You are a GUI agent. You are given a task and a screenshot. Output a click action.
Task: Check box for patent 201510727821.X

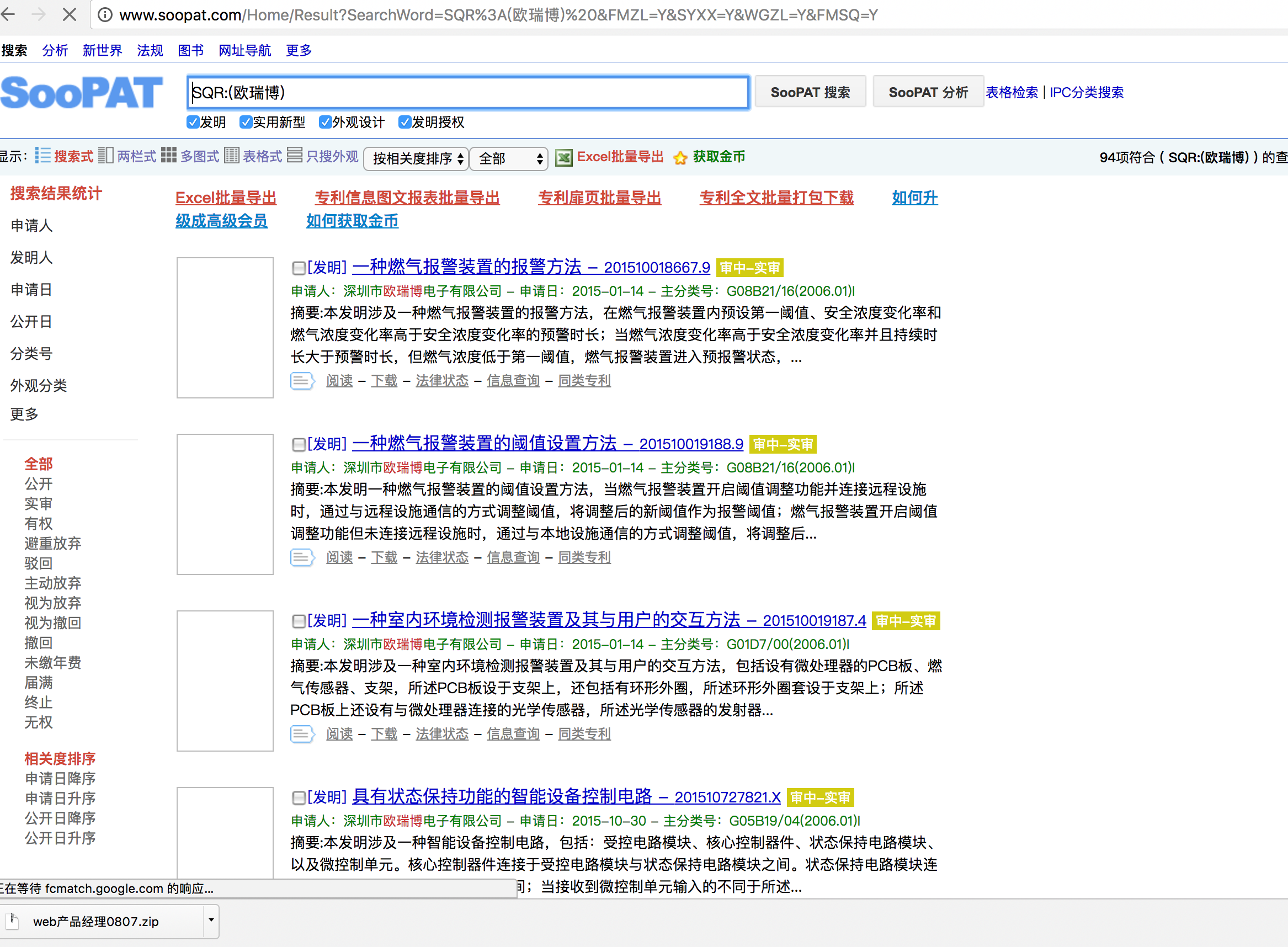tap(299, 797)
